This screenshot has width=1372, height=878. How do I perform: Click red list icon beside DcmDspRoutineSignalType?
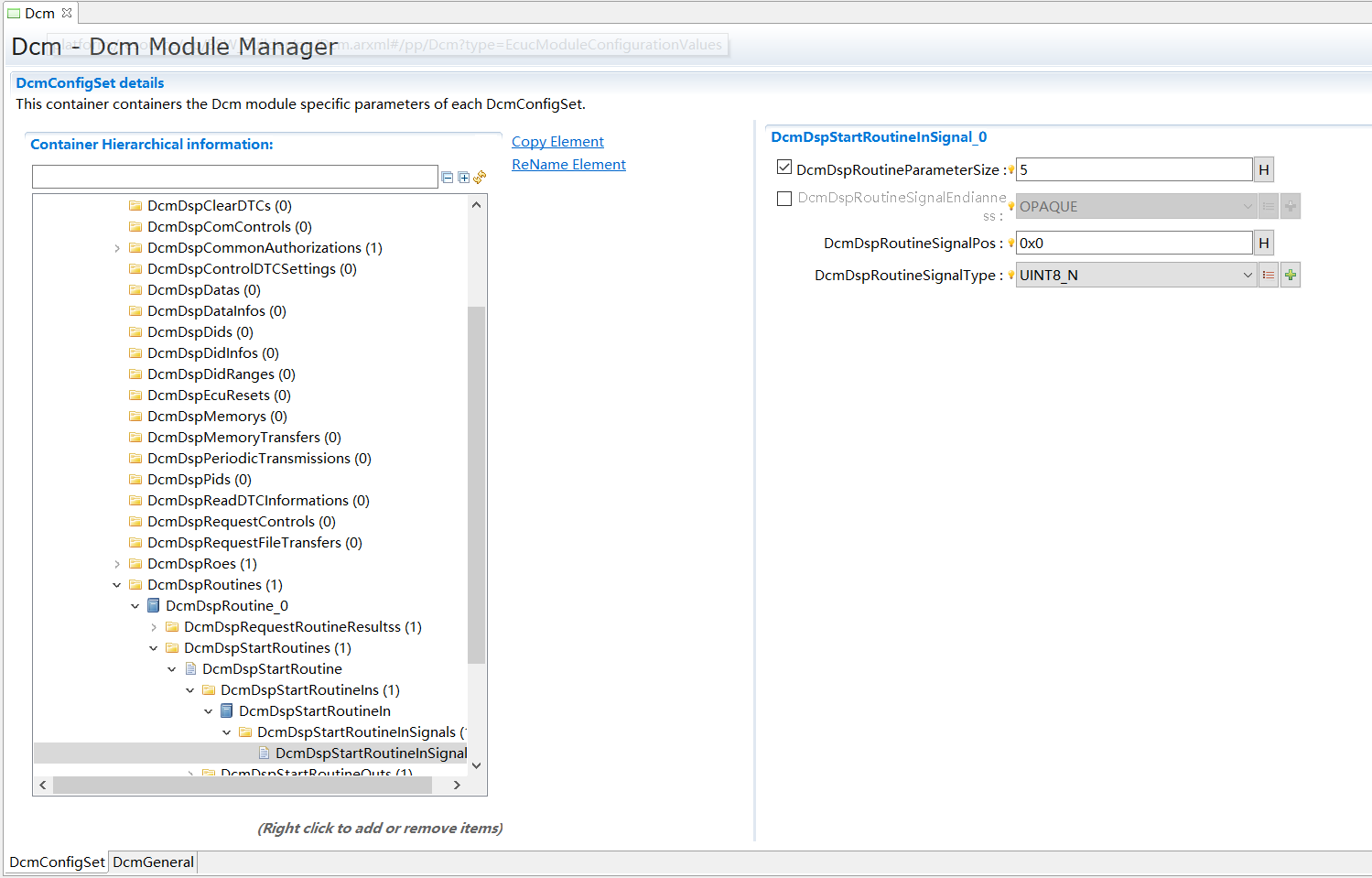tap(1268, 275)
